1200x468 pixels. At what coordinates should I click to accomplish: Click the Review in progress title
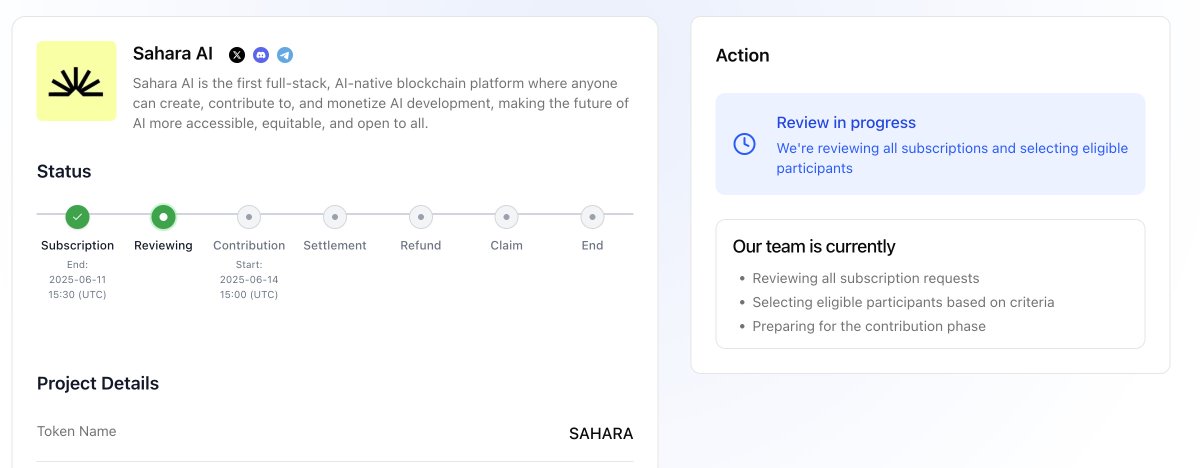click(846, 122)
